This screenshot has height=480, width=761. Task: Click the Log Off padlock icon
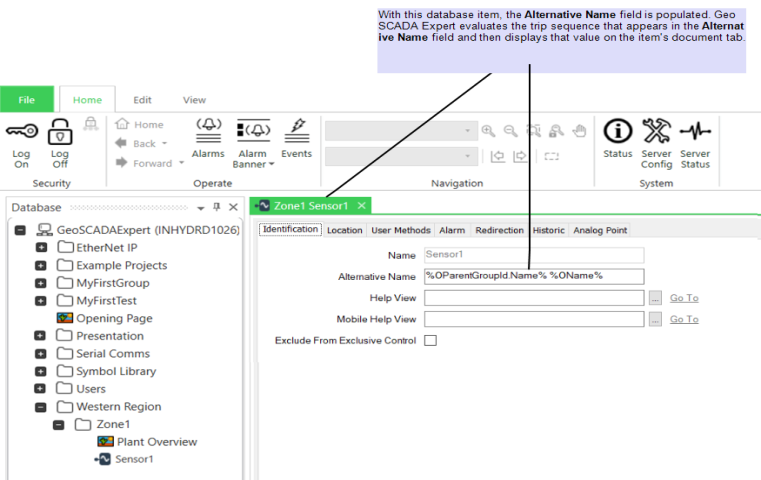(x=60, y=131)
